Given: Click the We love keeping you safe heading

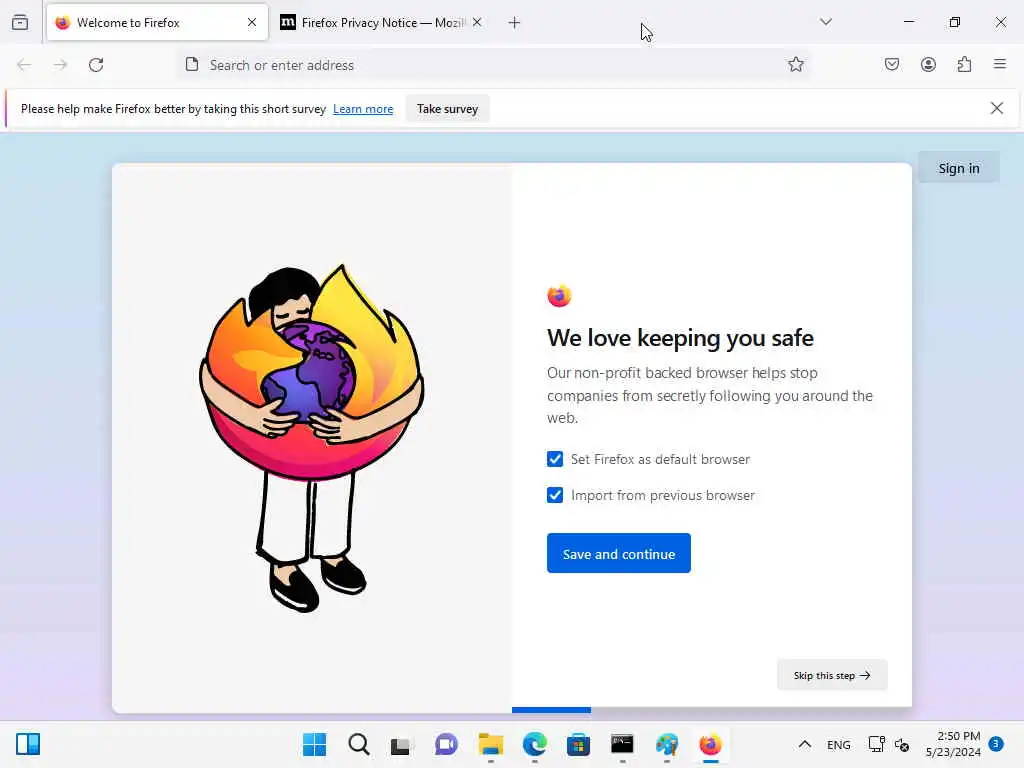Looking at the screenshot, I should [680, 338].
